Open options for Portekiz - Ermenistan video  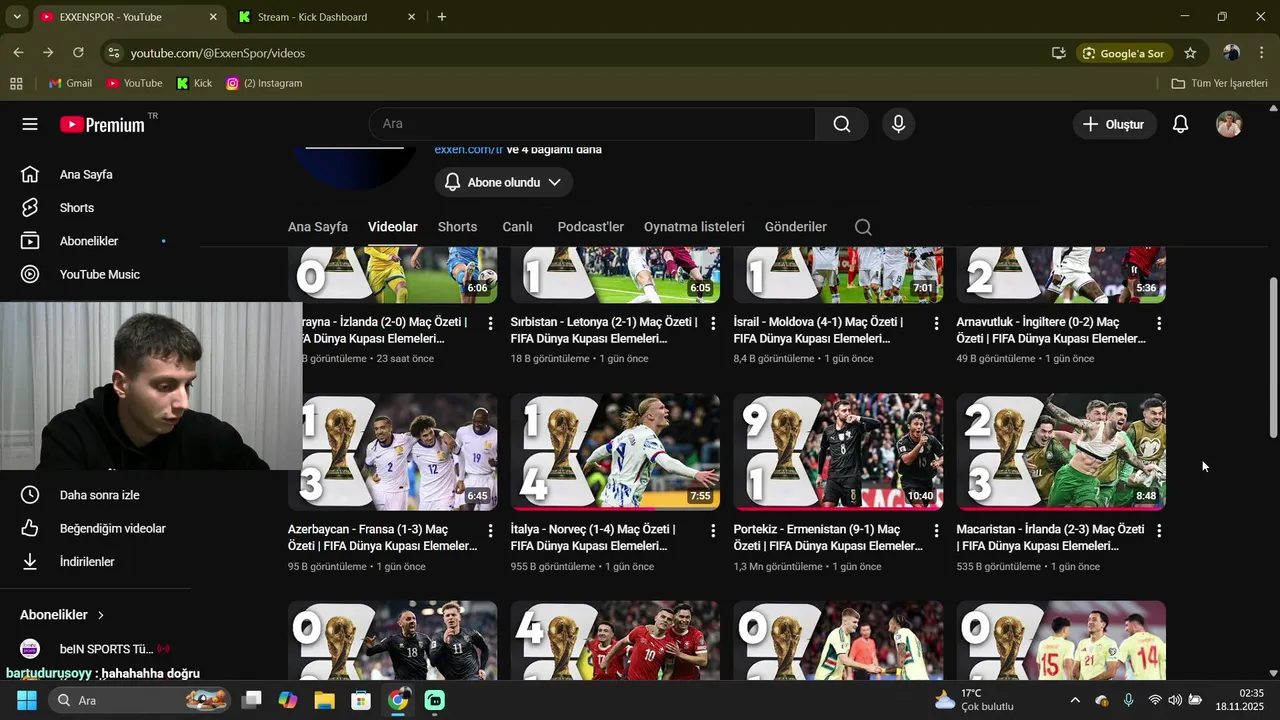coord(936,530)
